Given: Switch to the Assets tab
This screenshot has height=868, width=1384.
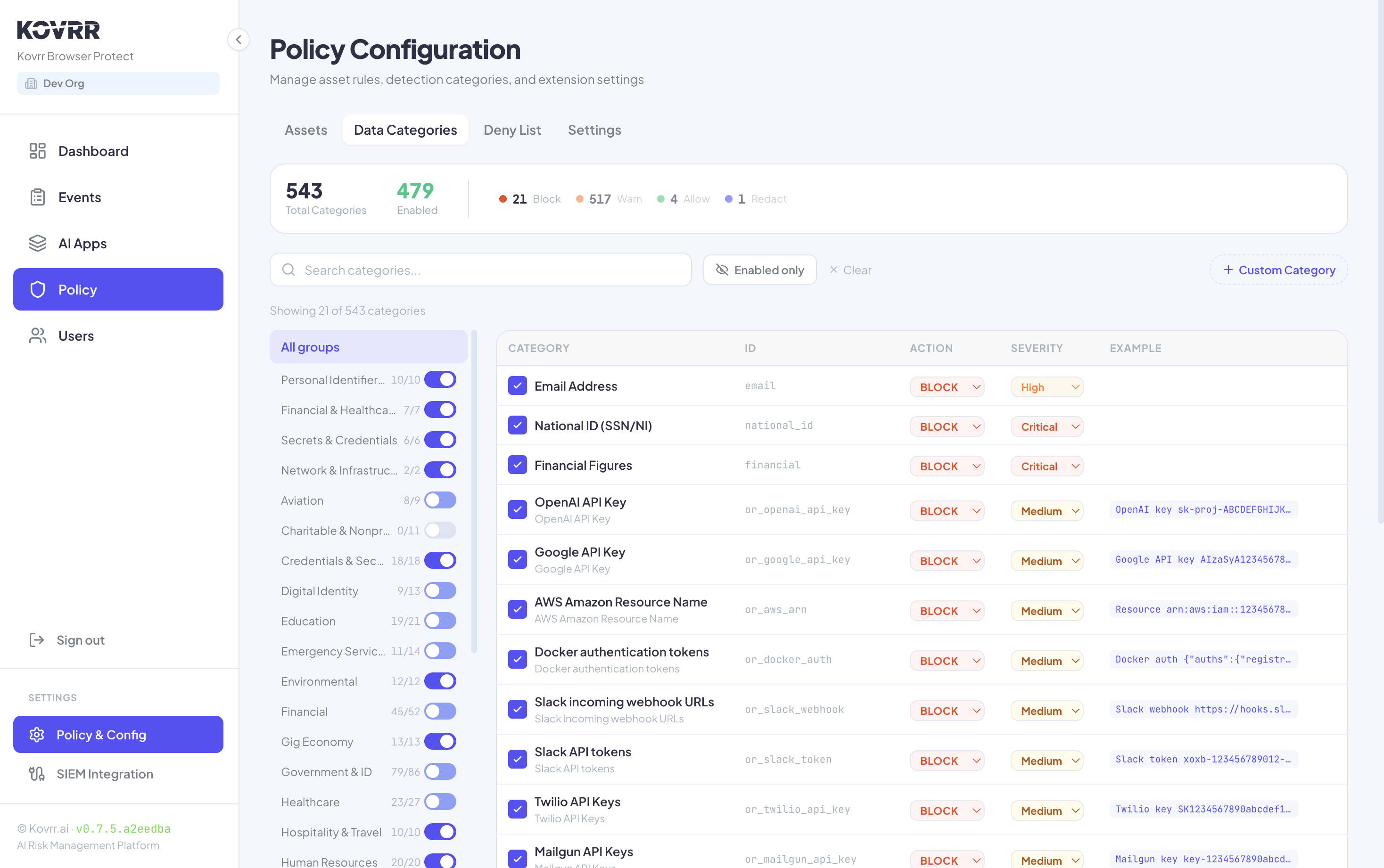Looking at the screenshot, I should tap(305, 130).
